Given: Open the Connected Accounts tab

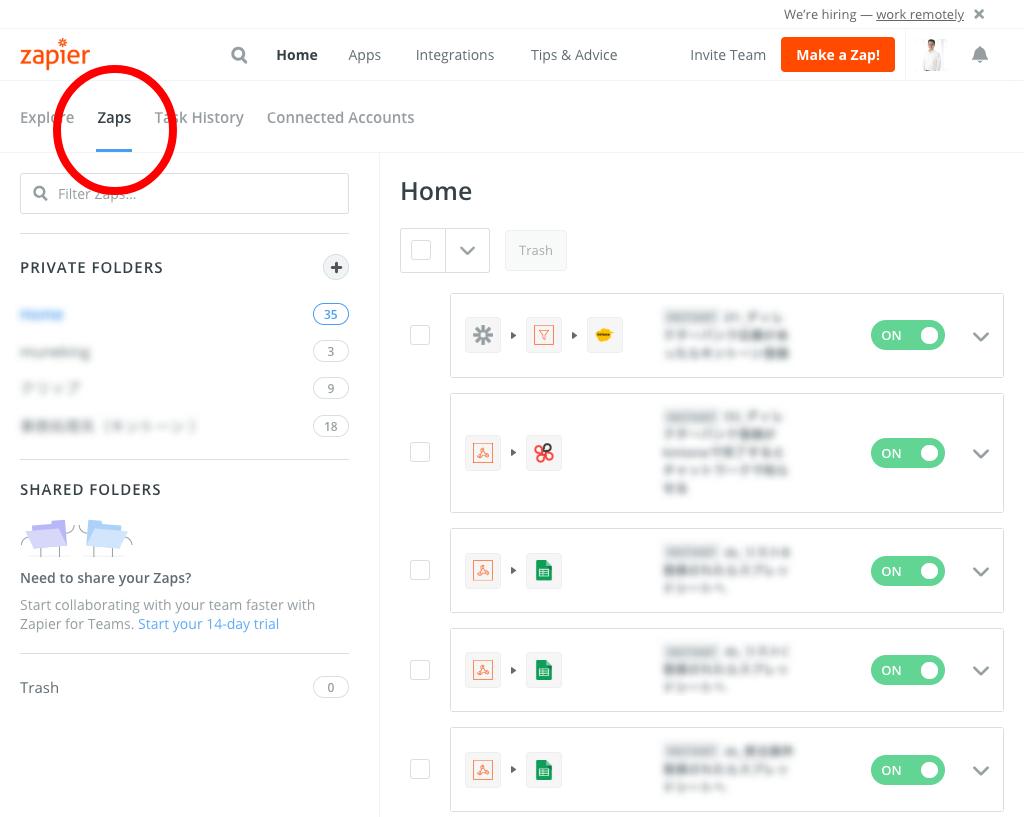Looking at the screenshot, I should click(341, 118).
